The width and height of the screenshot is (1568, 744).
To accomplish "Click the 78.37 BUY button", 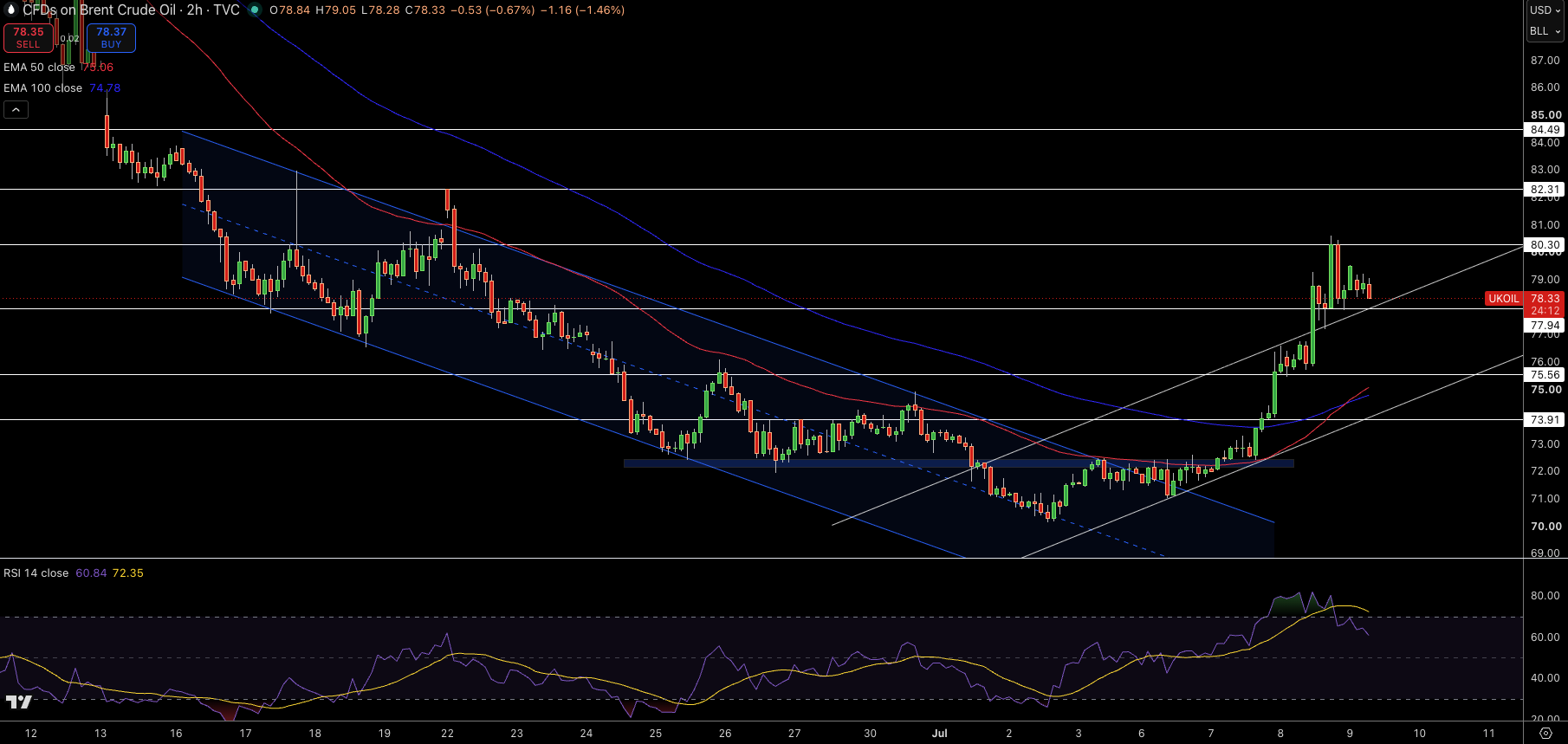I will [x=111, y=37].
